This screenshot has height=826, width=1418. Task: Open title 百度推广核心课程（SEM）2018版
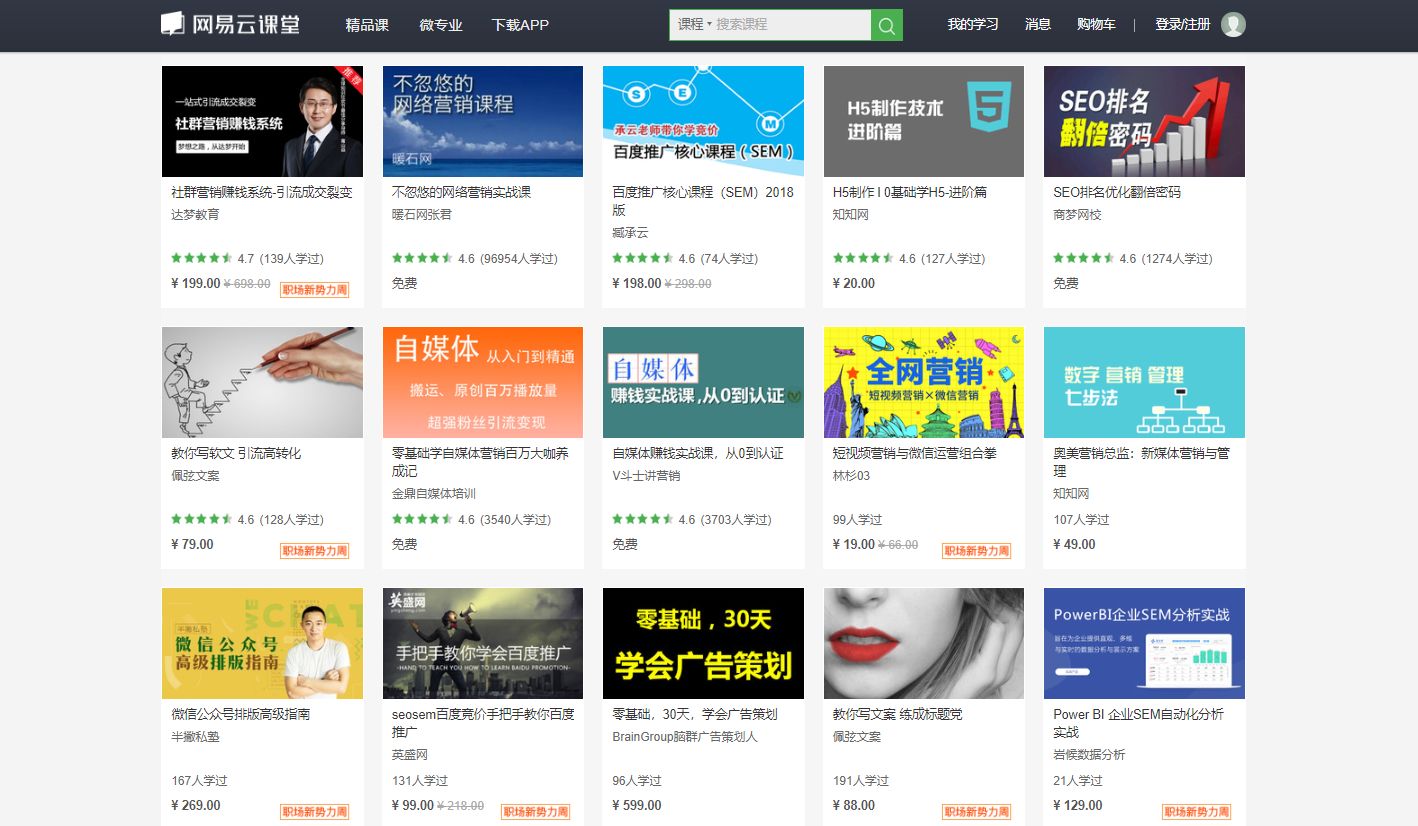click(703, 201)
